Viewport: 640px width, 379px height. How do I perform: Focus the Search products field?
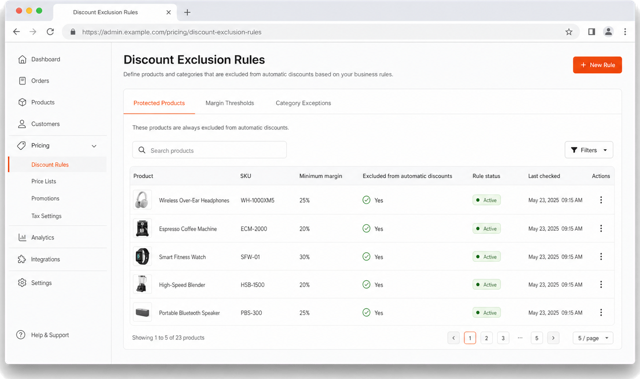click(209, 150)
